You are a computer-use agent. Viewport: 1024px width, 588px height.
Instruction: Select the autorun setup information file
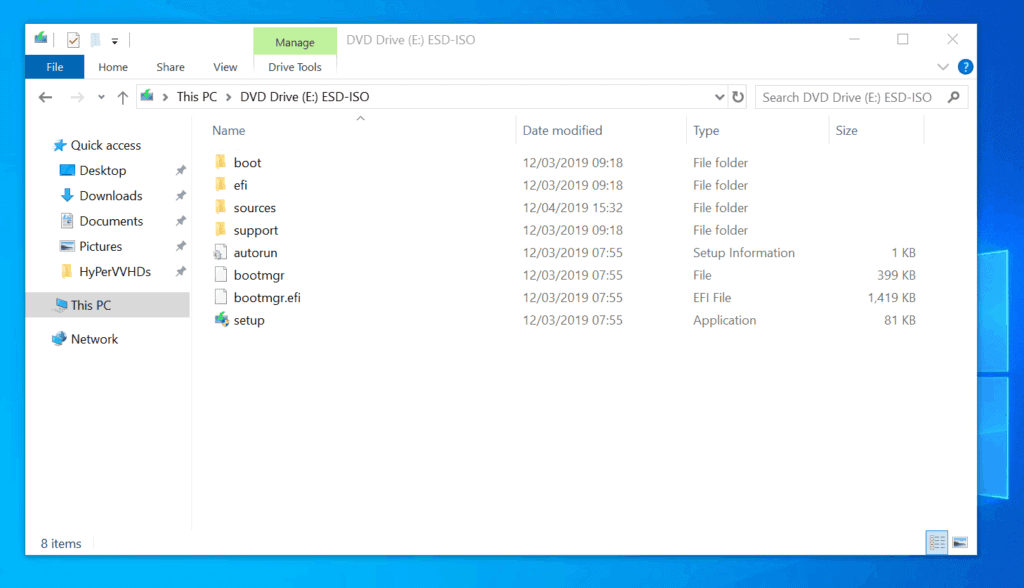coord(253,252)
